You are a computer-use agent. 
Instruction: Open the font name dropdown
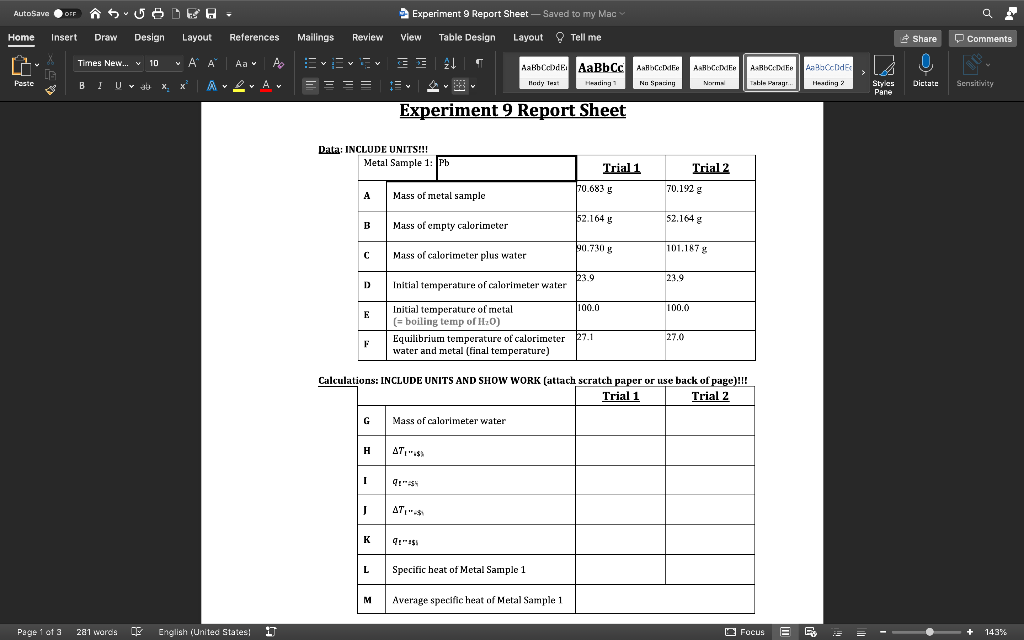point(138,63)
